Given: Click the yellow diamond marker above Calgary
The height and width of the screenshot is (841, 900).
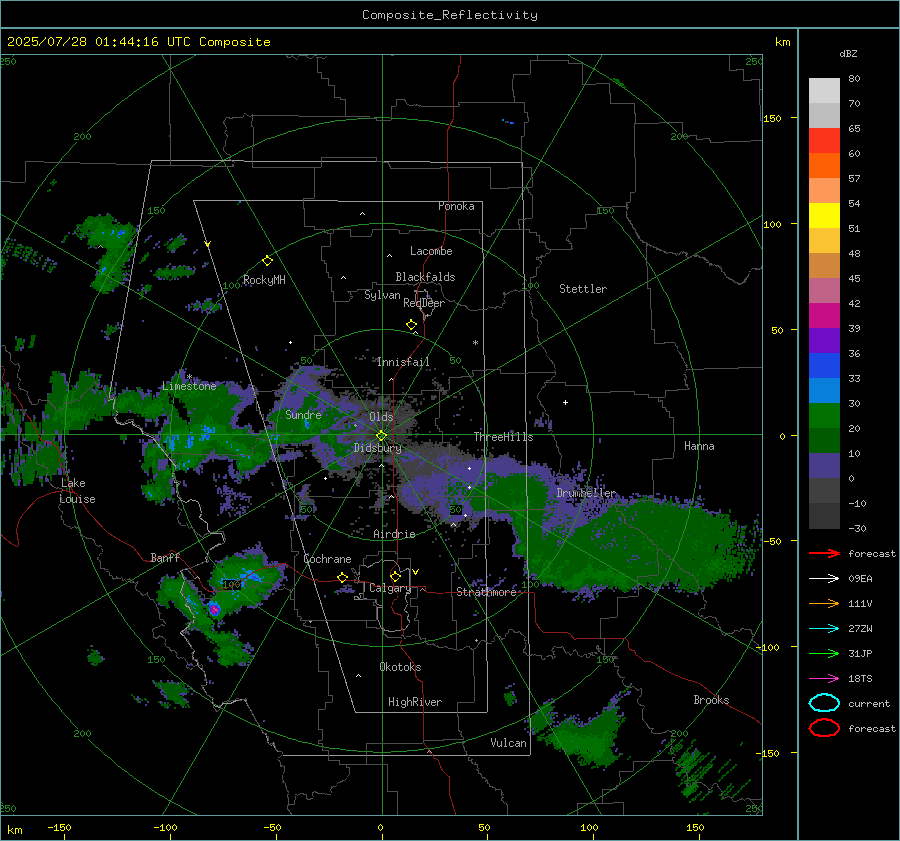Looking at the screenshot, I should point(395,576).
